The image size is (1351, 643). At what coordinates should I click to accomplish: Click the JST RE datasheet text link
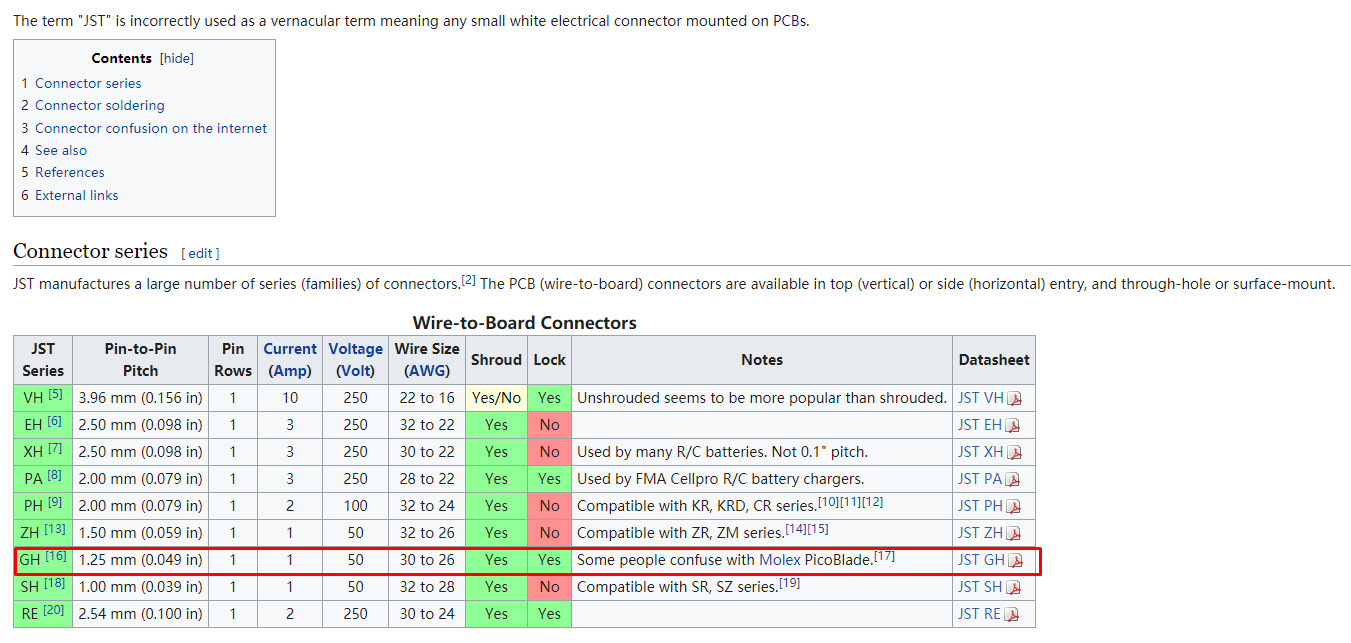point(979,614)
